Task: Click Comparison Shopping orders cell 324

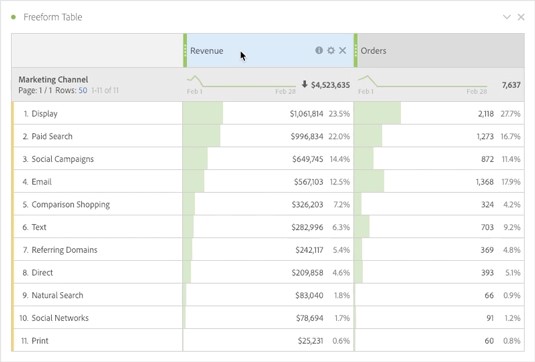Action: (488, 204)
